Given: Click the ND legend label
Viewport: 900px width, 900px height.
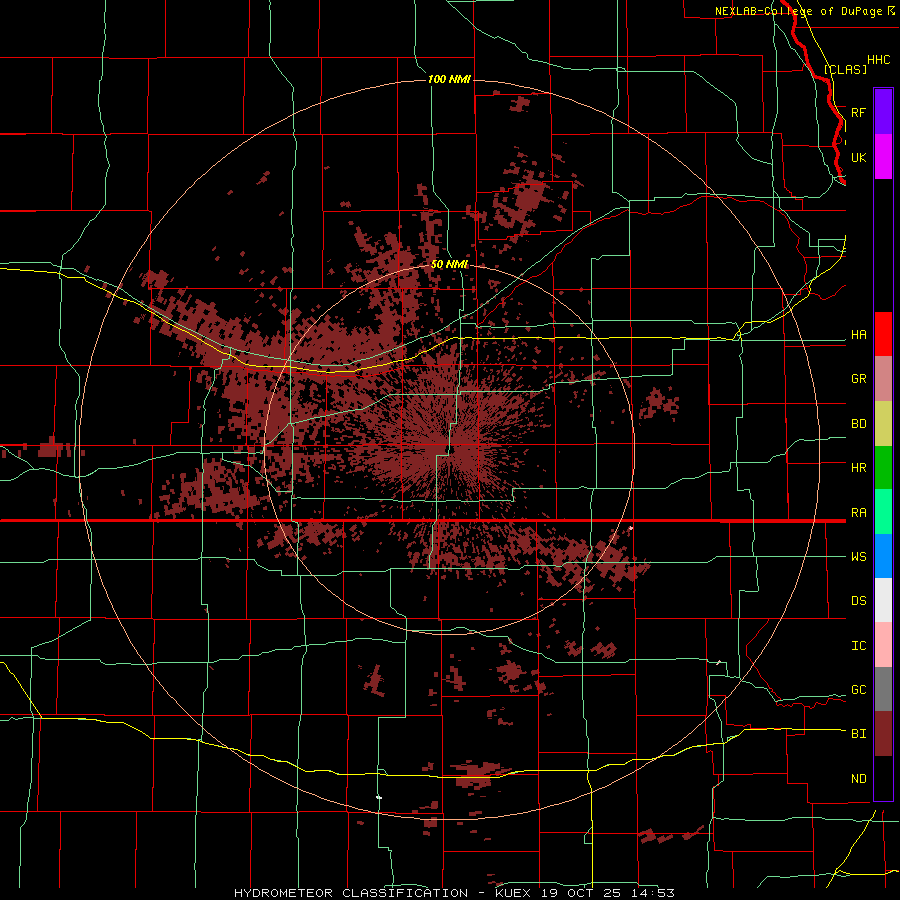Looking at the screenshot, I should 858,779.
